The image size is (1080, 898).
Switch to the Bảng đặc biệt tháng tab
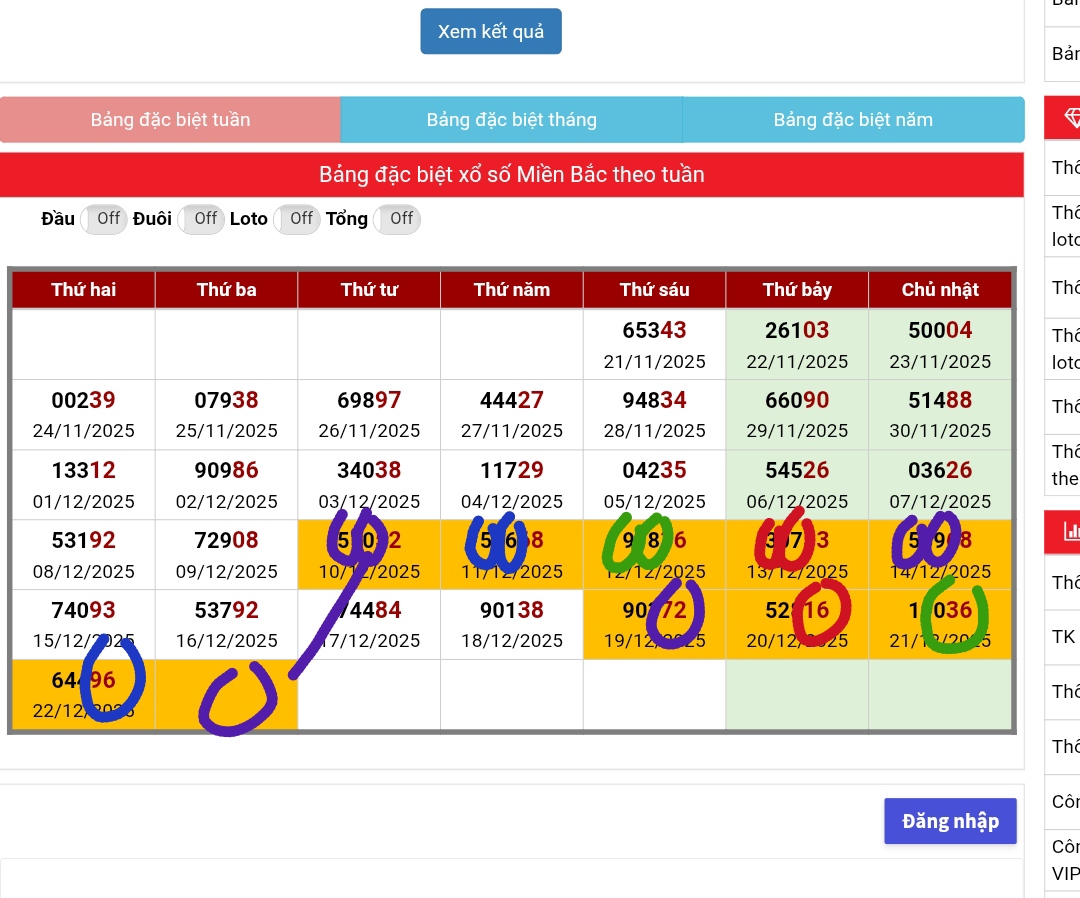[x=511, y=120]
